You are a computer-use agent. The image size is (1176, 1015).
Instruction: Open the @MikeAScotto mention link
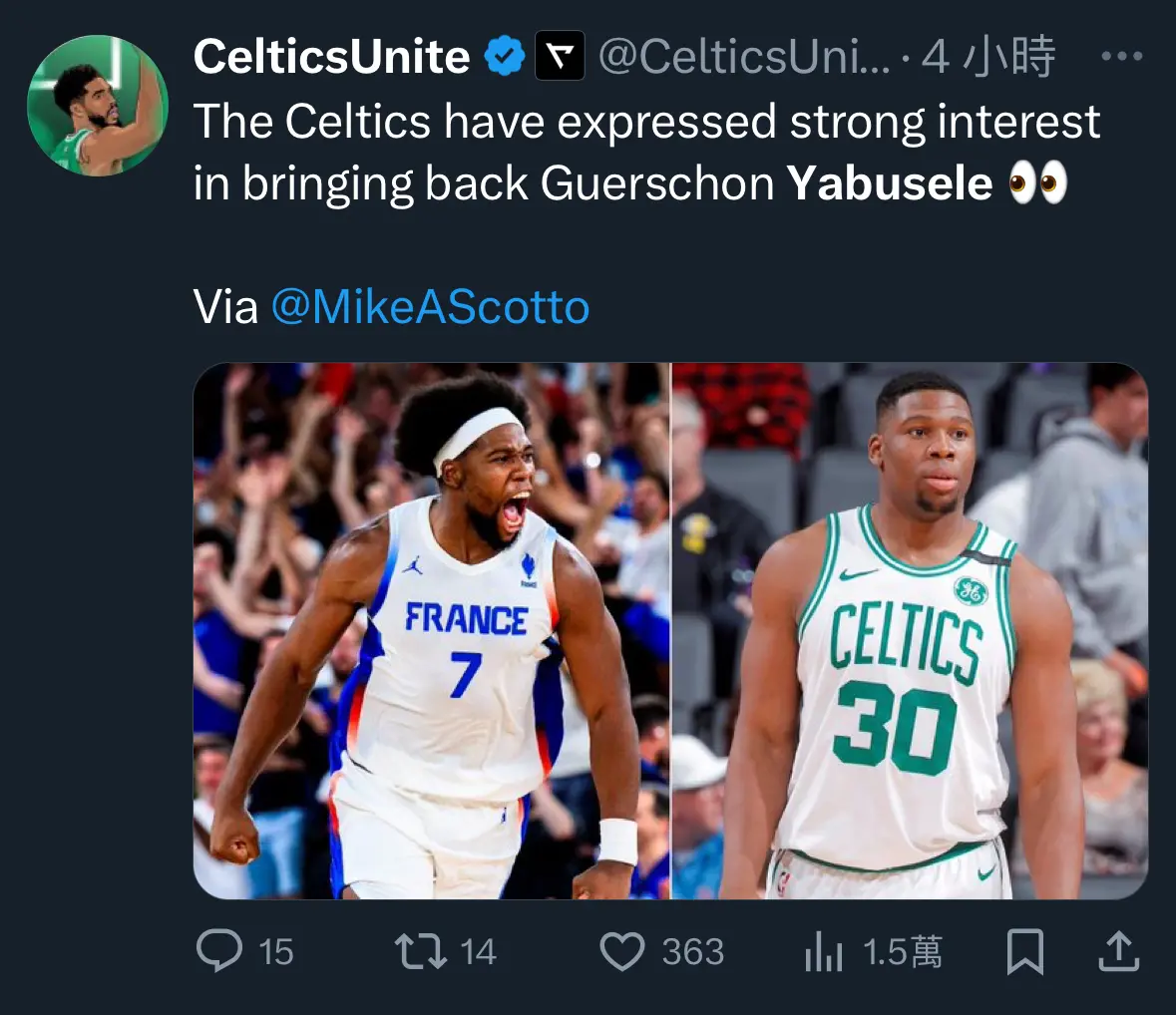click(x=431, y=307)
